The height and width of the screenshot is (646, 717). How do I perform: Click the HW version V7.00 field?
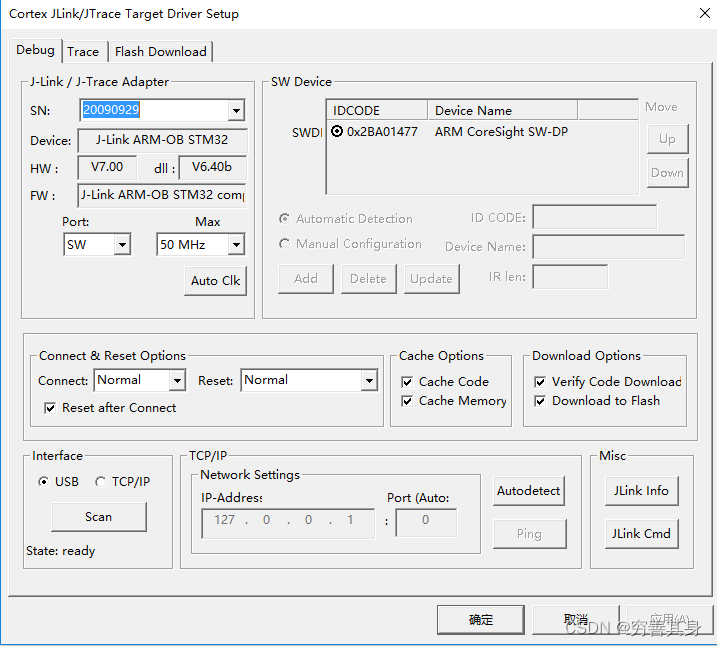pos(107,167)
